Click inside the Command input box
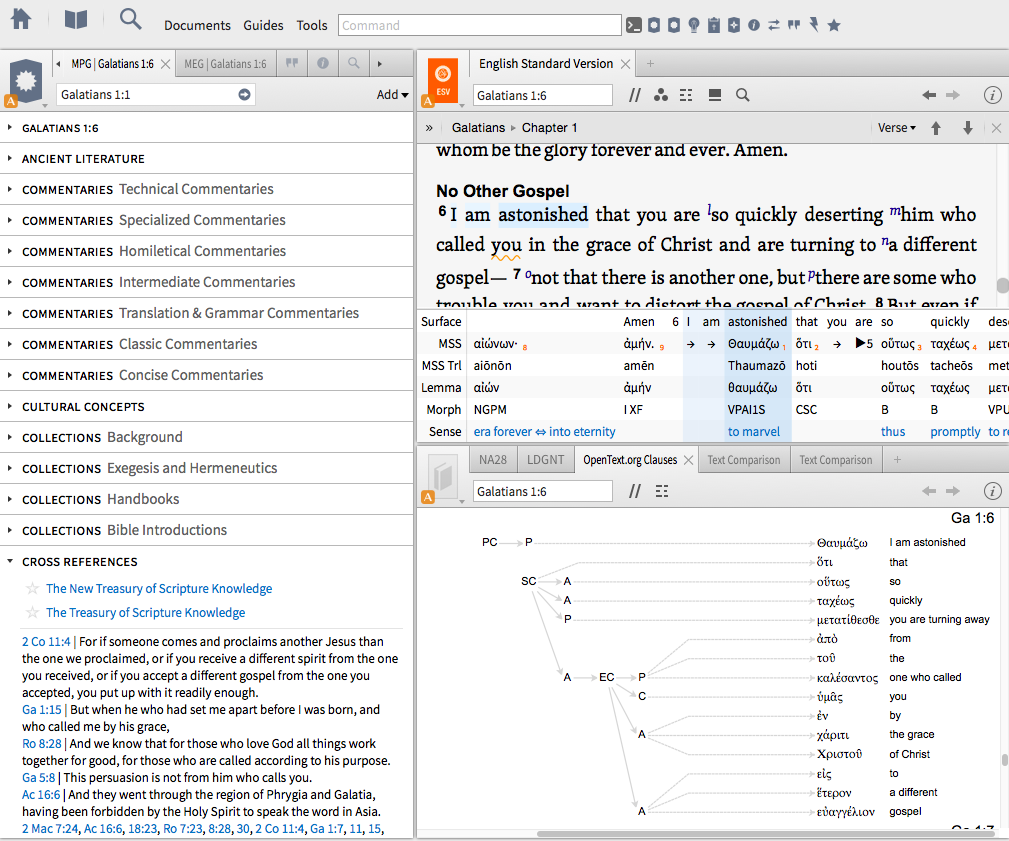 point(478,24)
